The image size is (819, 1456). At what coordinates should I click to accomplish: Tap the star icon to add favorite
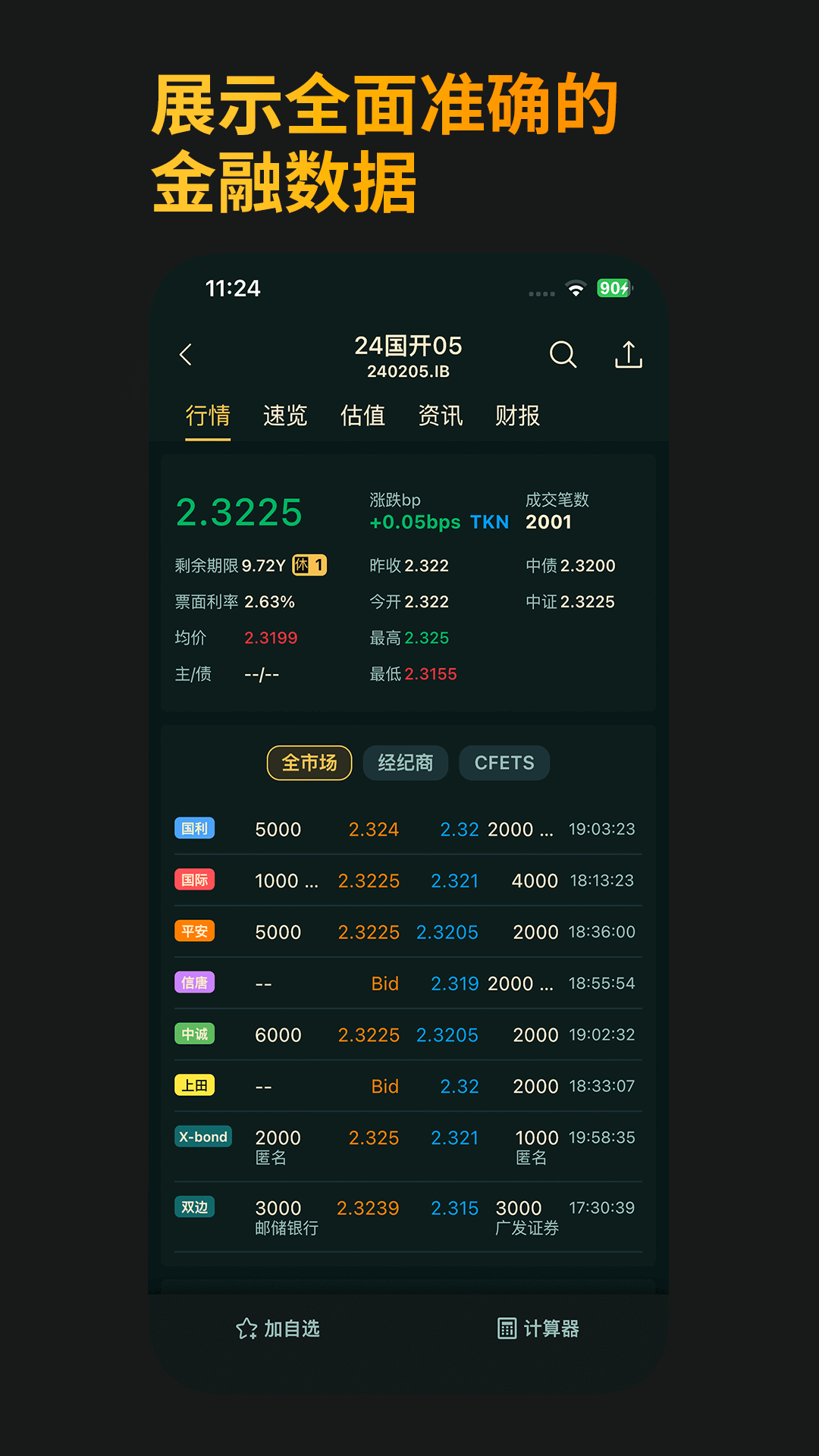tap(246, 1329)
